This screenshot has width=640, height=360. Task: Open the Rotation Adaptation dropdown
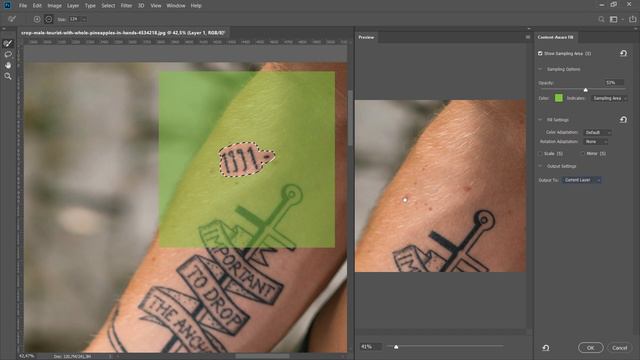click(x=596, y=142)
